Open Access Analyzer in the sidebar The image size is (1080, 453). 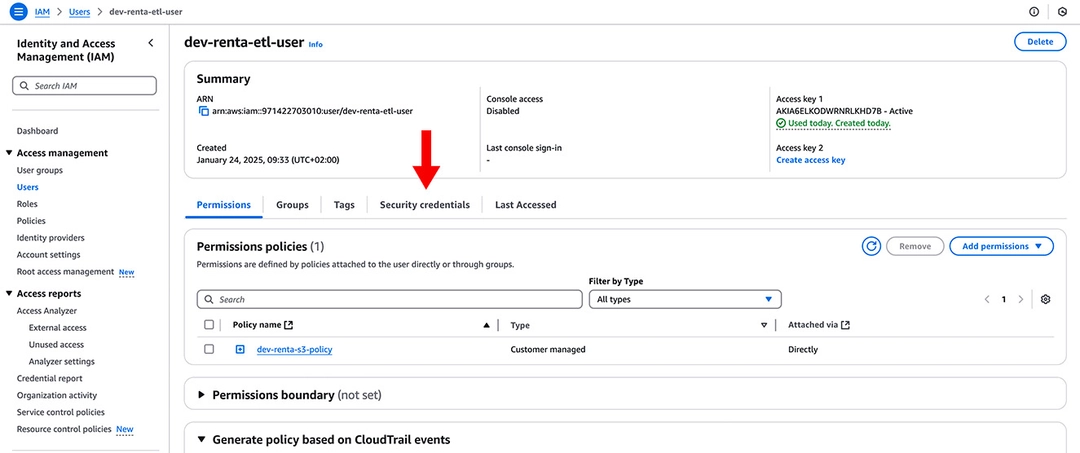pyautogui.click(x=47, y=310)
